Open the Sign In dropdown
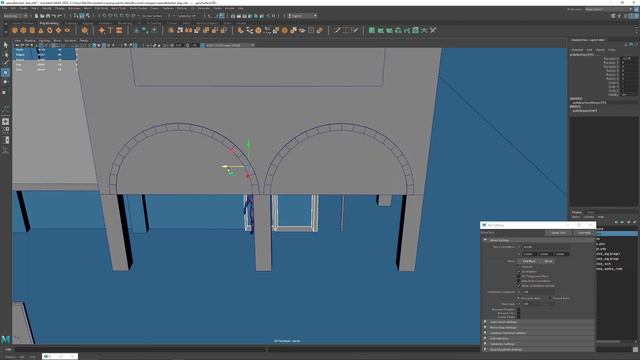640x360 pixels. (x=302, y=16)
